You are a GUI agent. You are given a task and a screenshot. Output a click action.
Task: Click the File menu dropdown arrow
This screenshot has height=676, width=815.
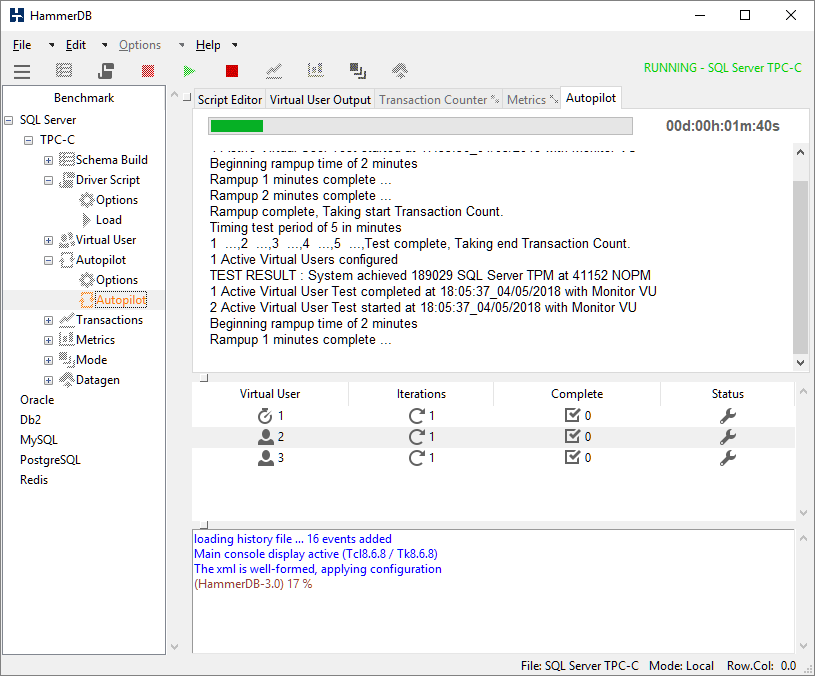[51, 45]
